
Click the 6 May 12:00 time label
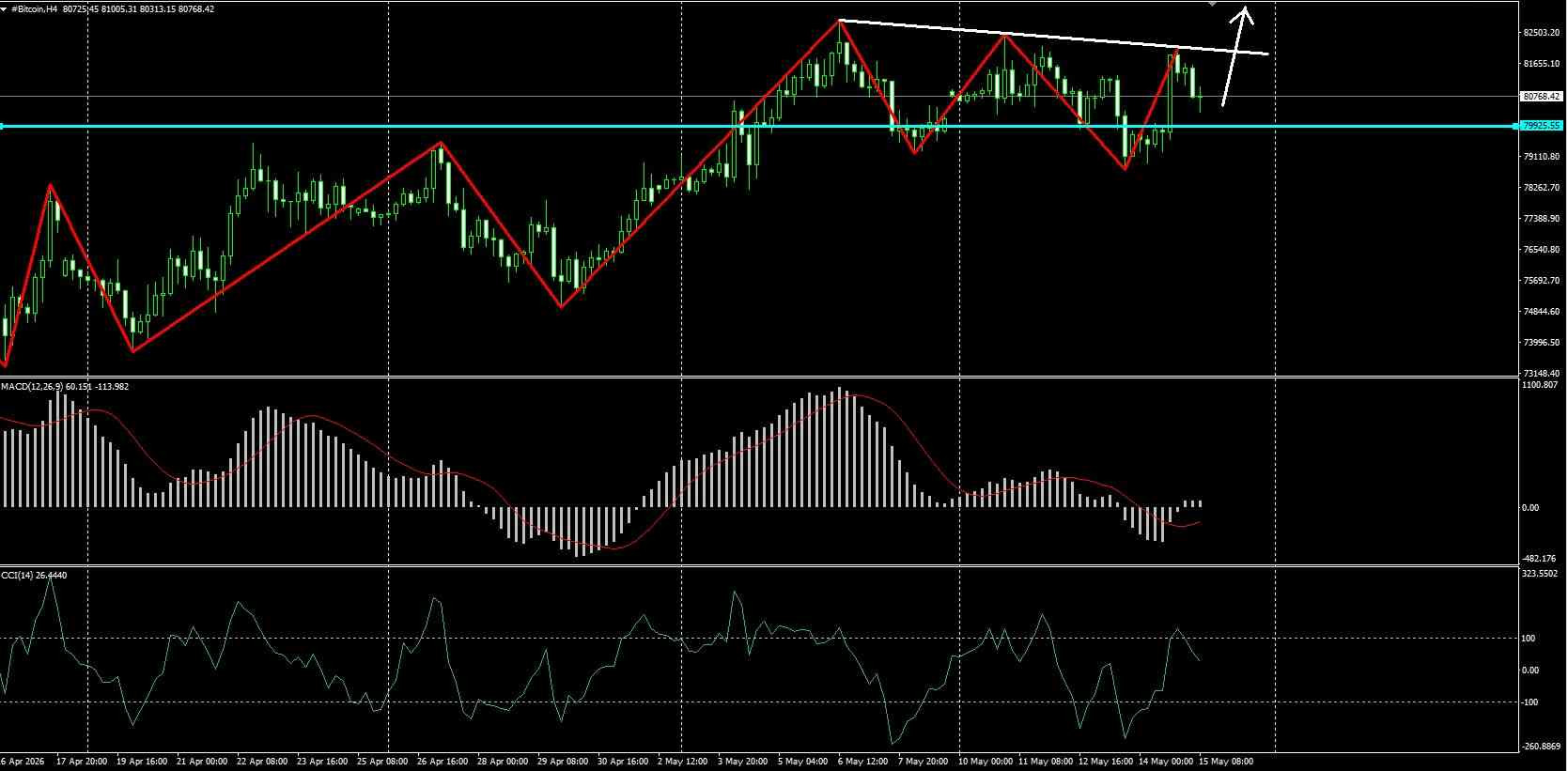862,762
